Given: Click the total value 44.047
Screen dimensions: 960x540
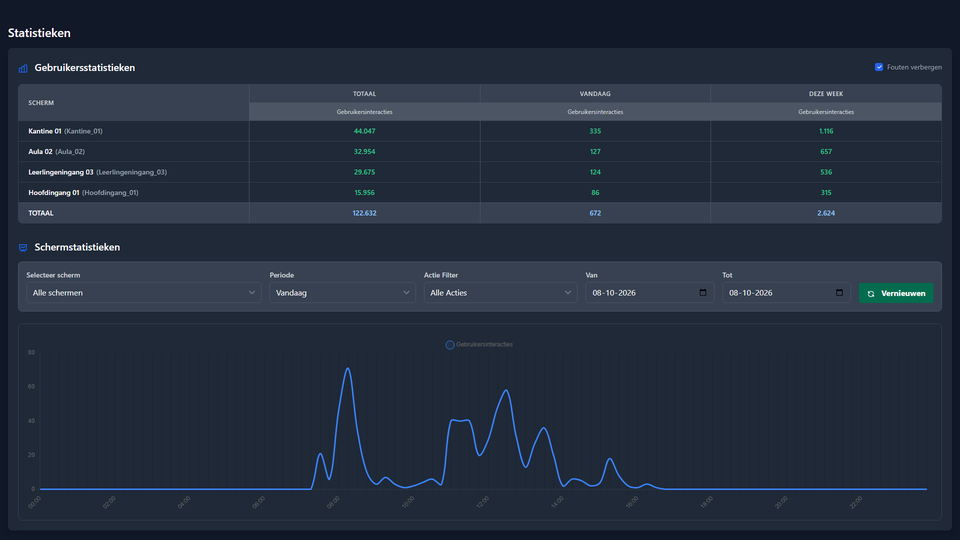Looking at the screenshot, I should pos(364,131).
